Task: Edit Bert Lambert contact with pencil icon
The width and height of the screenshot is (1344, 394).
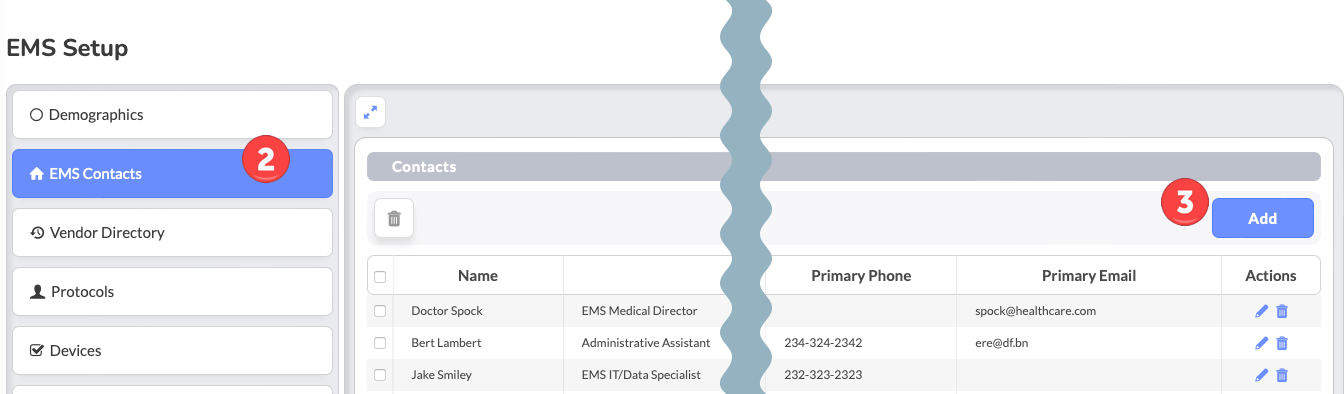Action: pyautogui.click(x=1261, y=343)
